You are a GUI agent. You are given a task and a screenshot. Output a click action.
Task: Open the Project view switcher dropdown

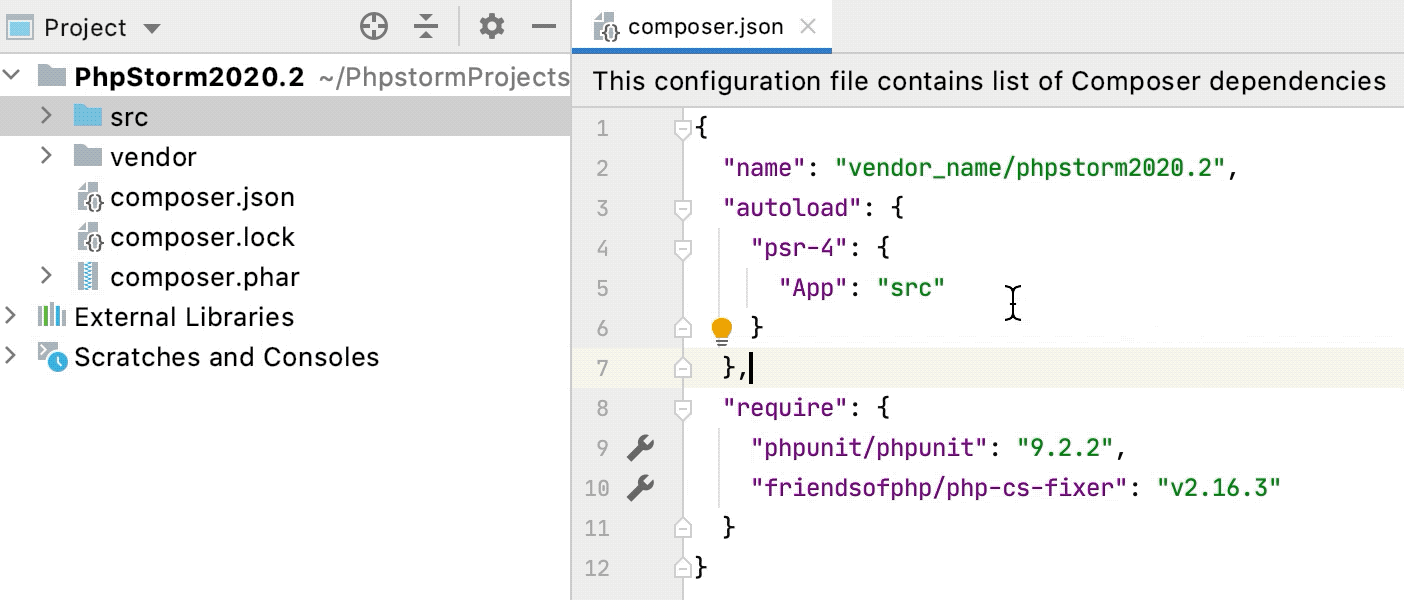click(152, 27)
